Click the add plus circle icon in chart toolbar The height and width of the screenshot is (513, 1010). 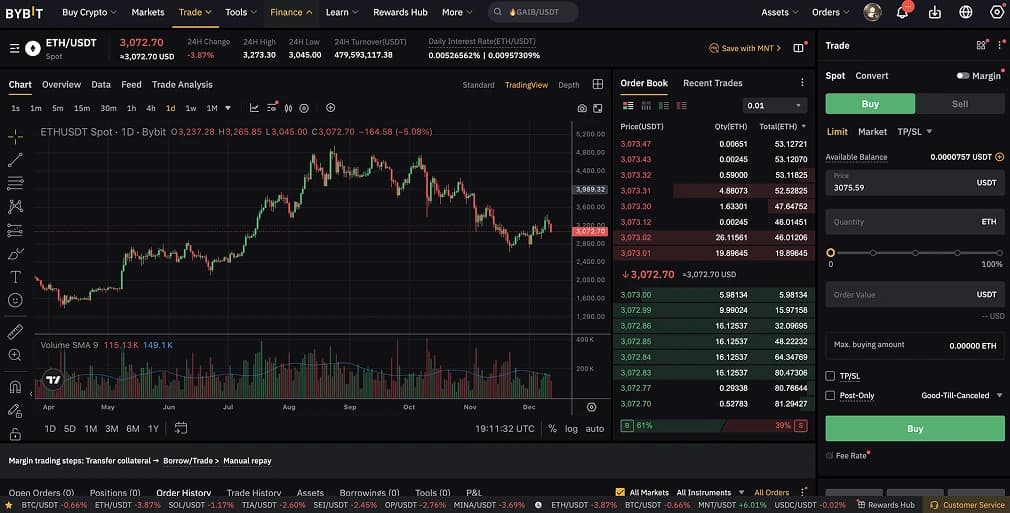point(330,108)
